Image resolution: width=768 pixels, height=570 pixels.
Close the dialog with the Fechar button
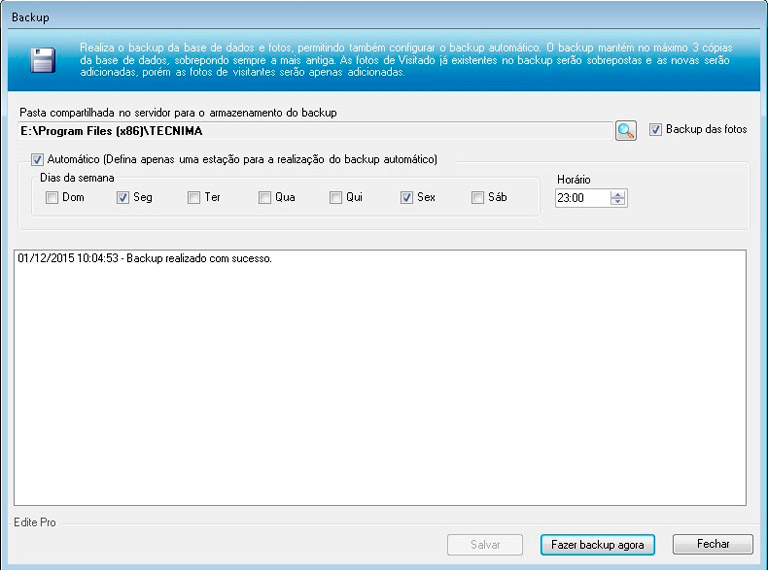click(713, 545)
